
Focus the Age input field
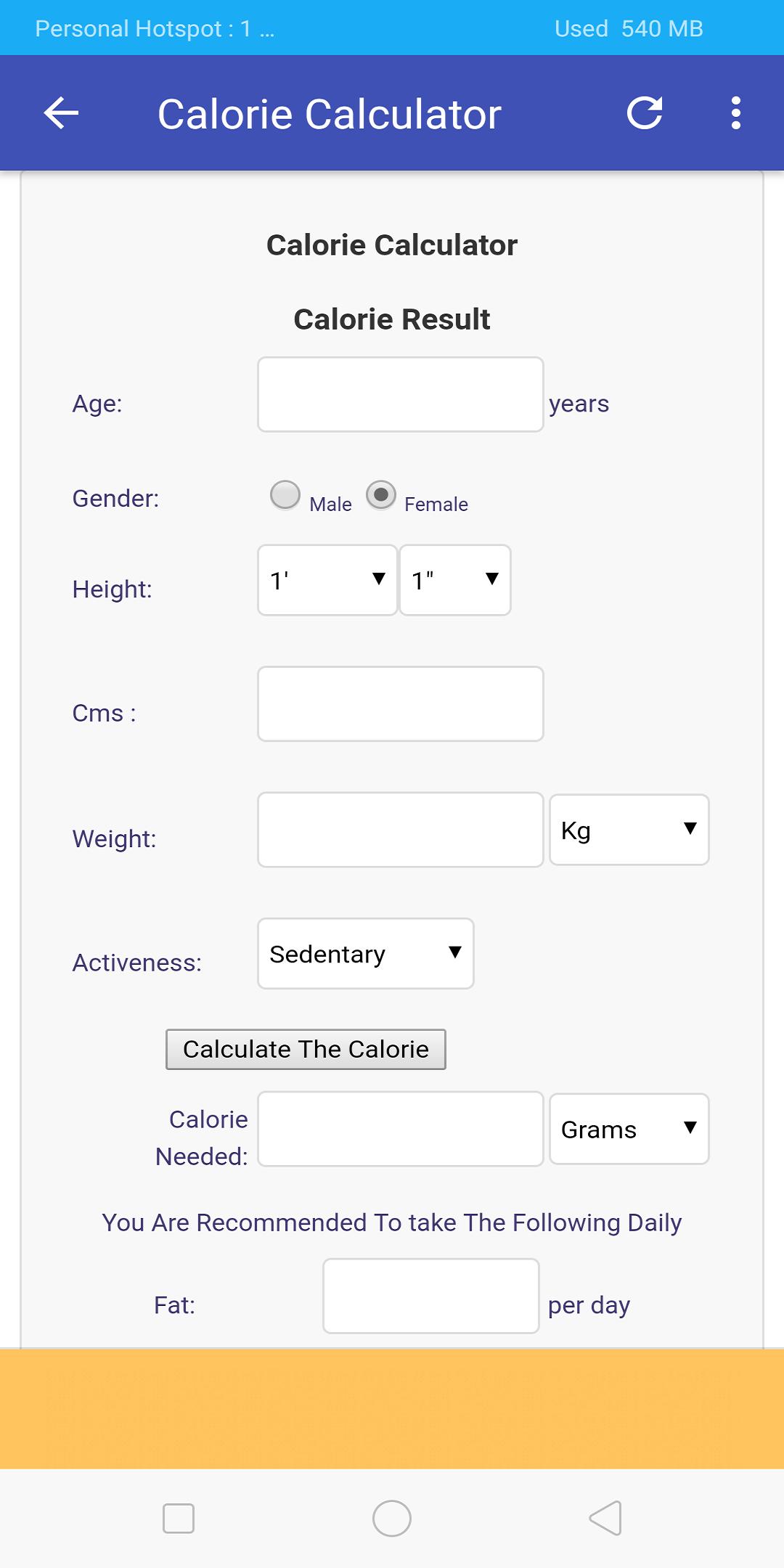click(x=401, y=394)
